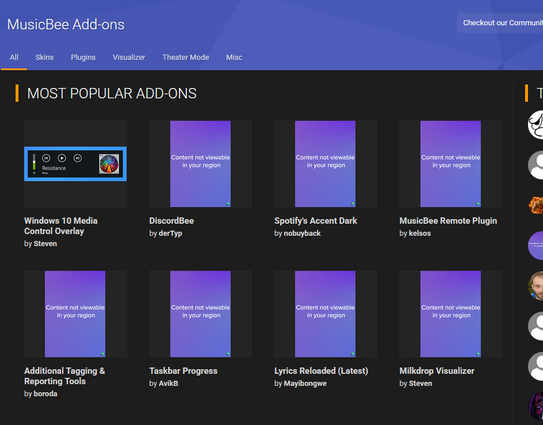Open Spotify's Accent Dark thumbnail image
The height and width of the screenshot is (425, 543).
[x=325, y=164]
